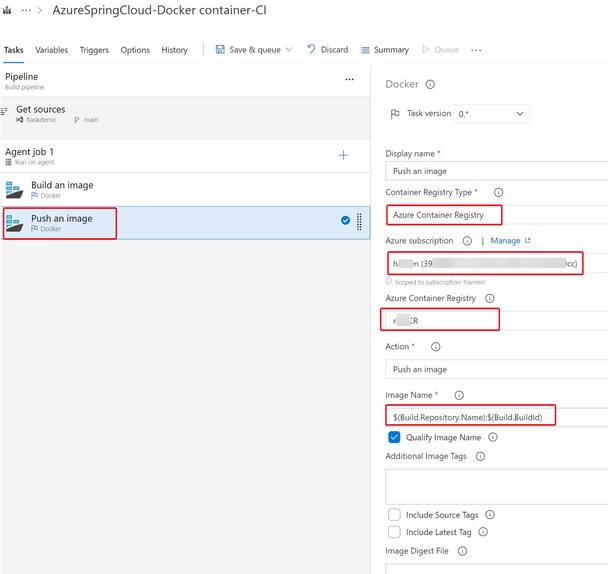Open the History tab
The height and width of the screenshot is (574, 608).
[174, 50]
